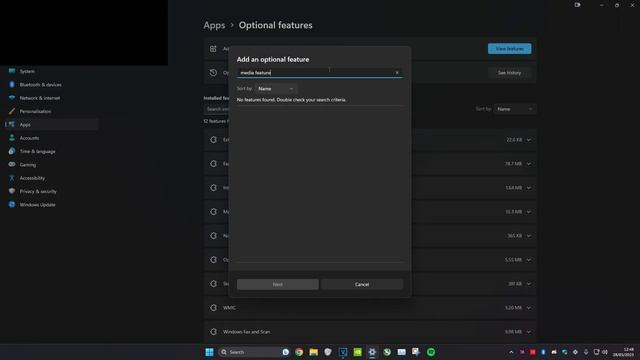The width and height of the screenshot is (640, 360).
Task: Click Cancel in Add an optional feature dialog
Action: pos(362,284)
